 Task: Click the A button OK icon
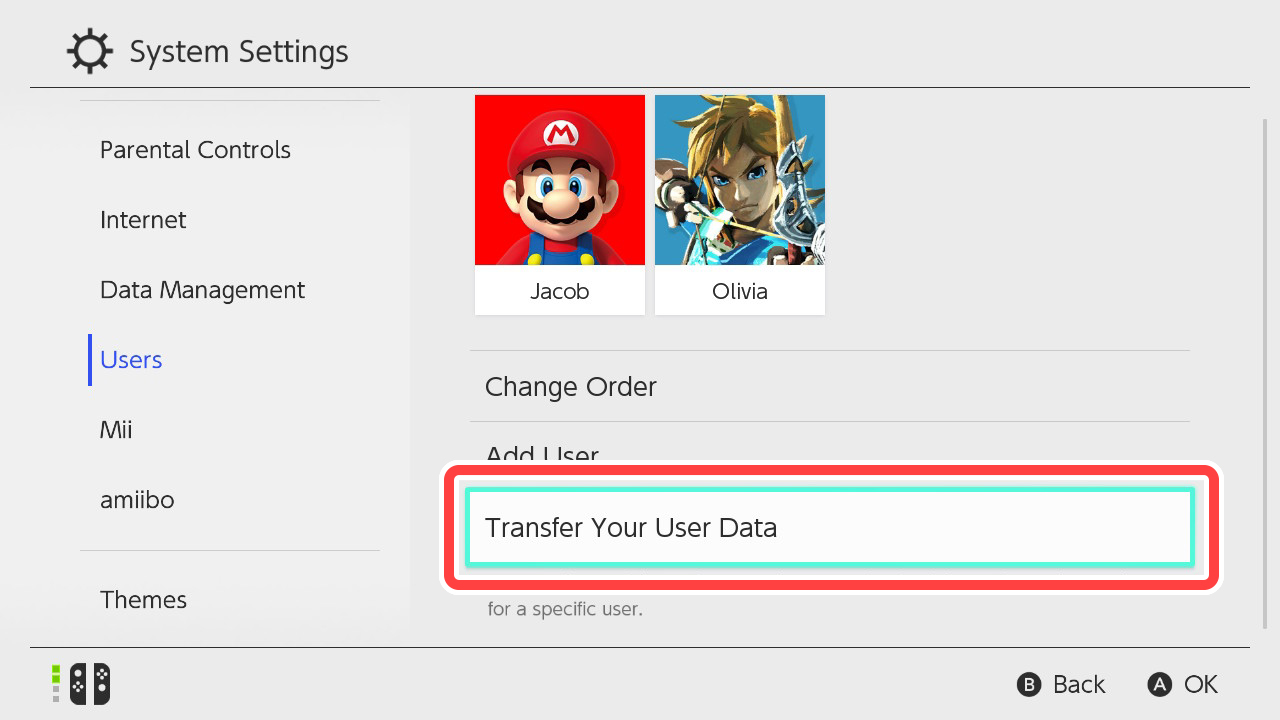(1159, 684)
